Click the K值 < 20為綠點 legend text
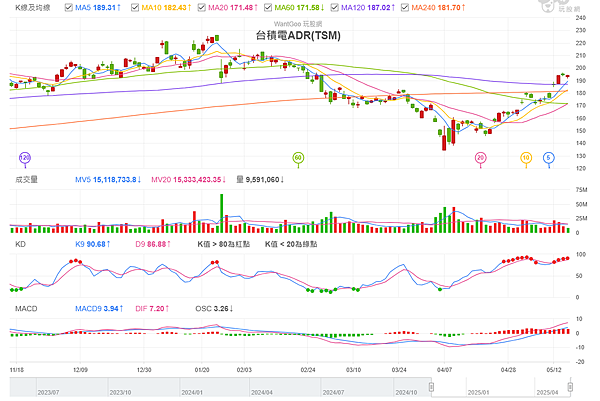 click(291, 244)
